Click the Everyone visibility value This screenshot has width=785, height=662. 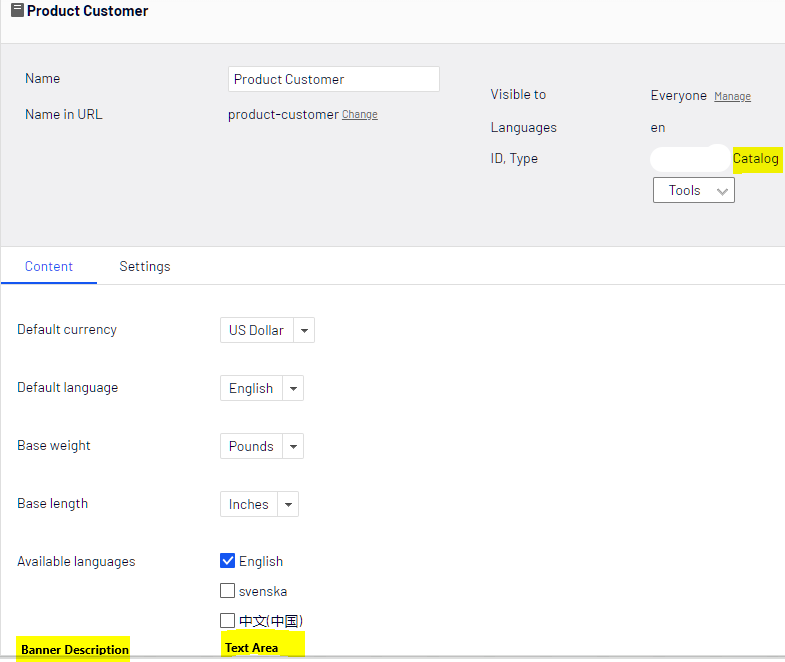(678, 96)
